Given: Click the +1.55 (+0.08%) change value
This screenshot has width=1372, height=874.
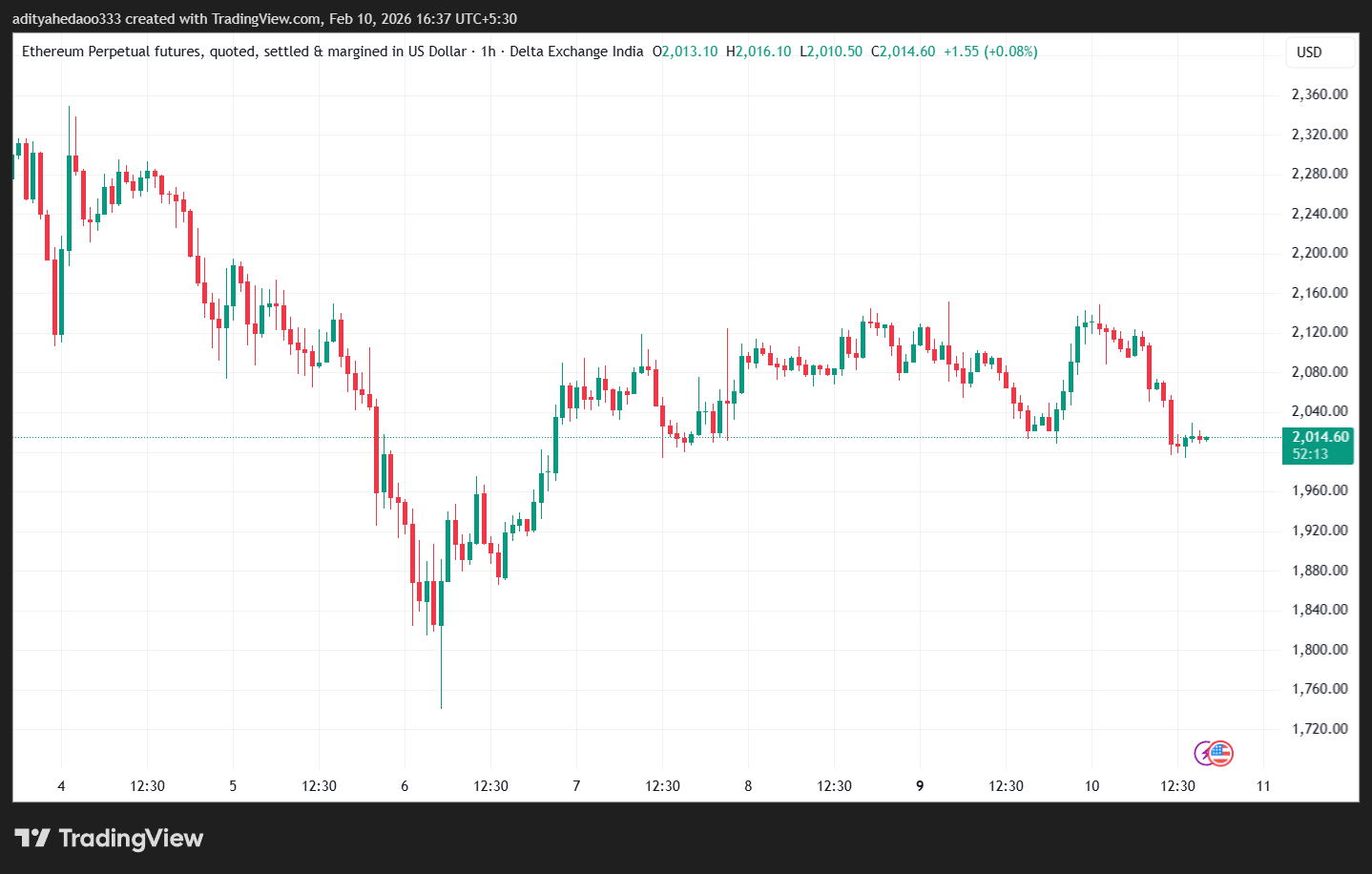Looking at the screenshot, I should [990, 52].
